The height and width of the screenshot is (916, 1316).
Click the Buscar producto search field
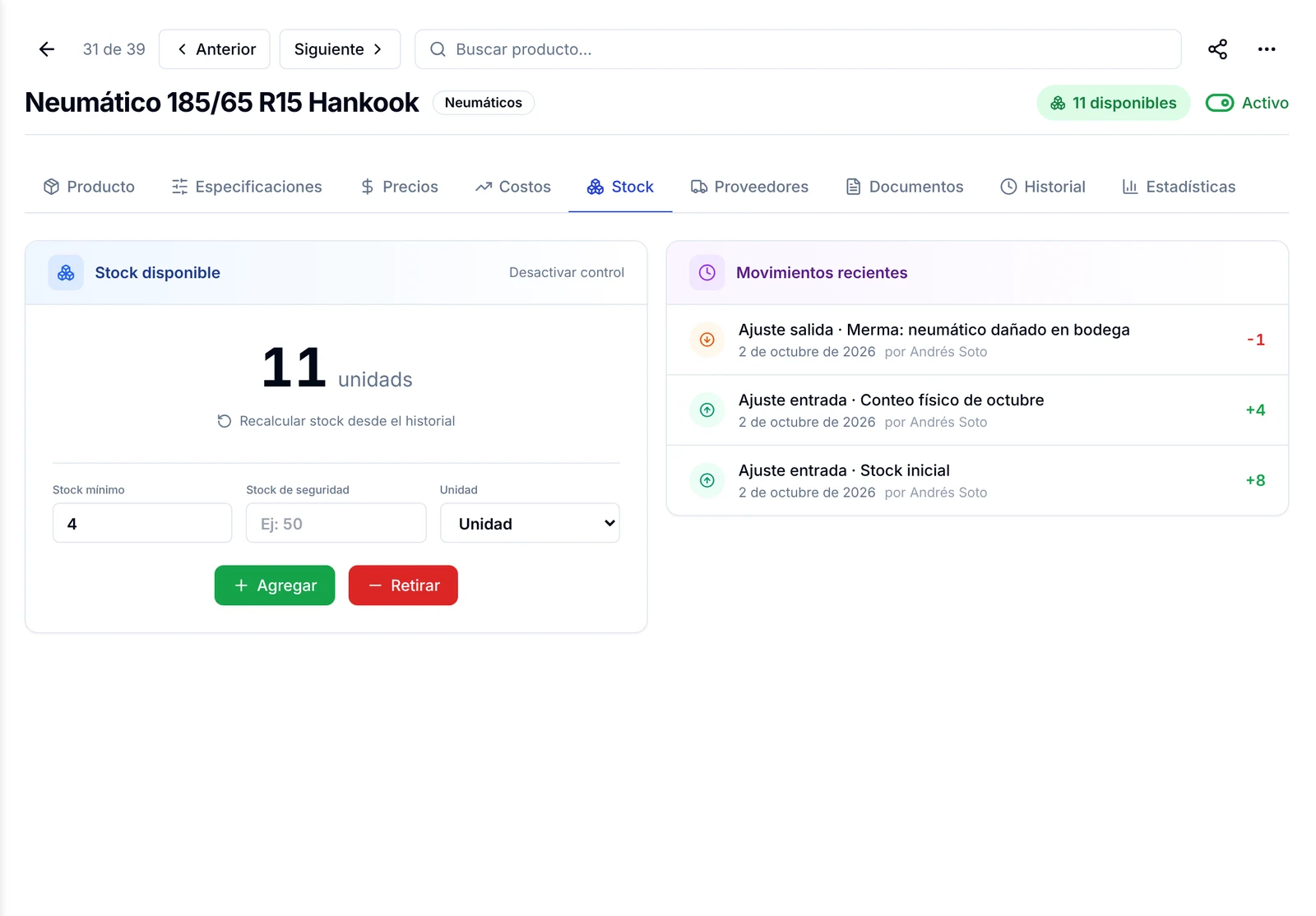[x=798, y=49]
